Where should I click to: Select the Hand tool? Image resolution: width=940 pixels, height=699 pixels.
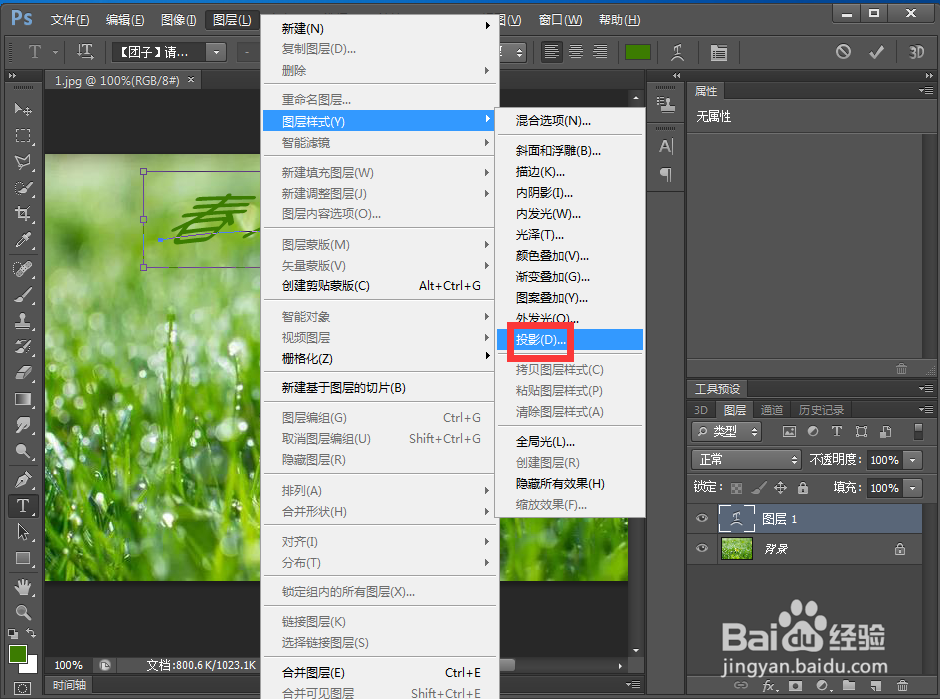click(x=23, y=586)
